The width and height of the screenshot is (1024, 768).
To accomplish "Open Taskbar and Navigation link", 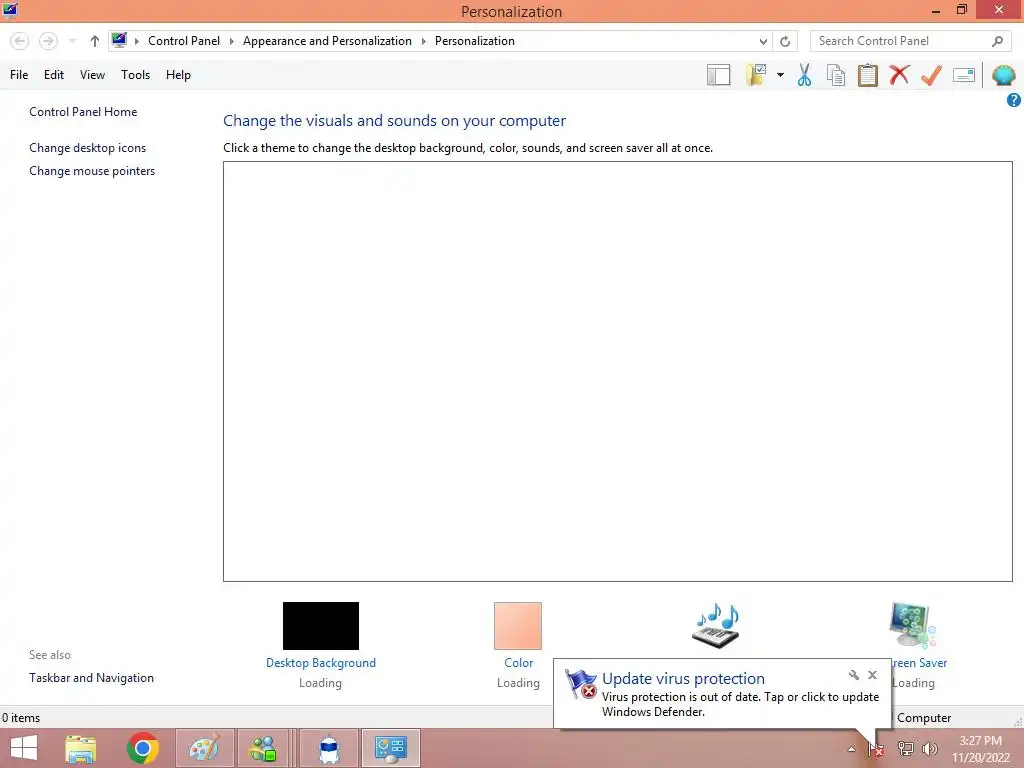I will (x=91, y=678).
